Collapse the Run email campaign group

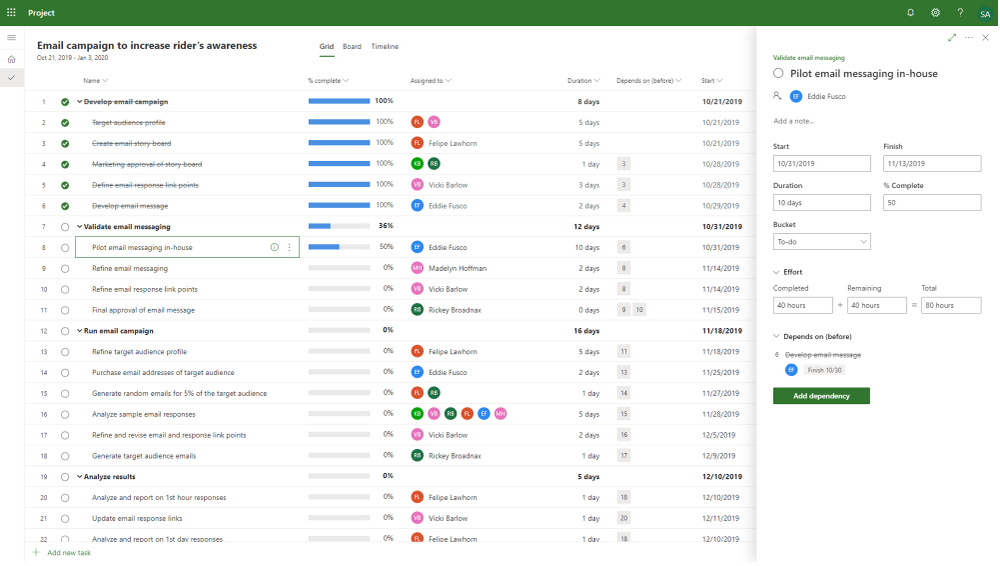(80, 331)
